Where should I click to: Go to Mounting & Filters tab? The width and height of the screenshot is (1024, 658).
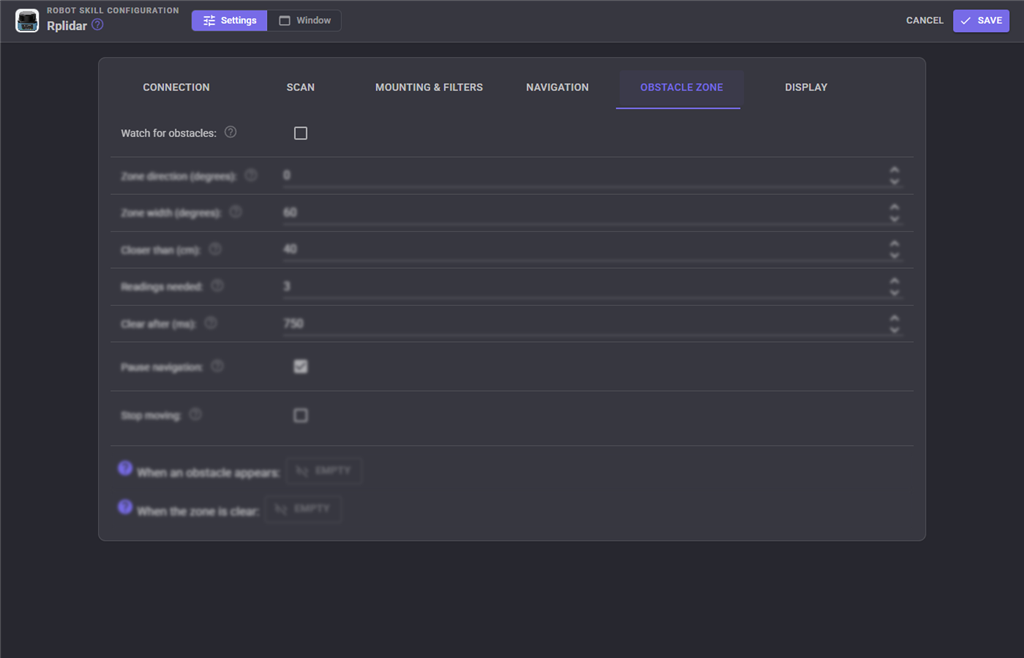[429, 87]
